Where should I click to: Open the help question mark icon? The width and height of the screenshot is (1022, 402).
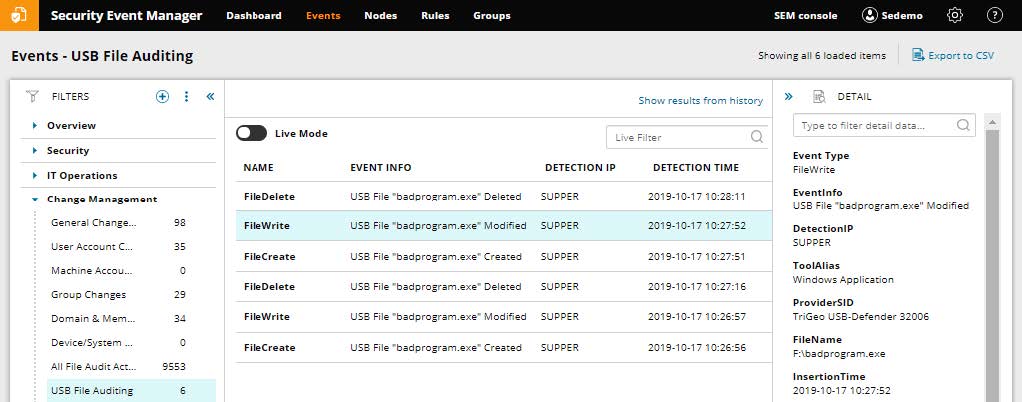tap(995, 15)
